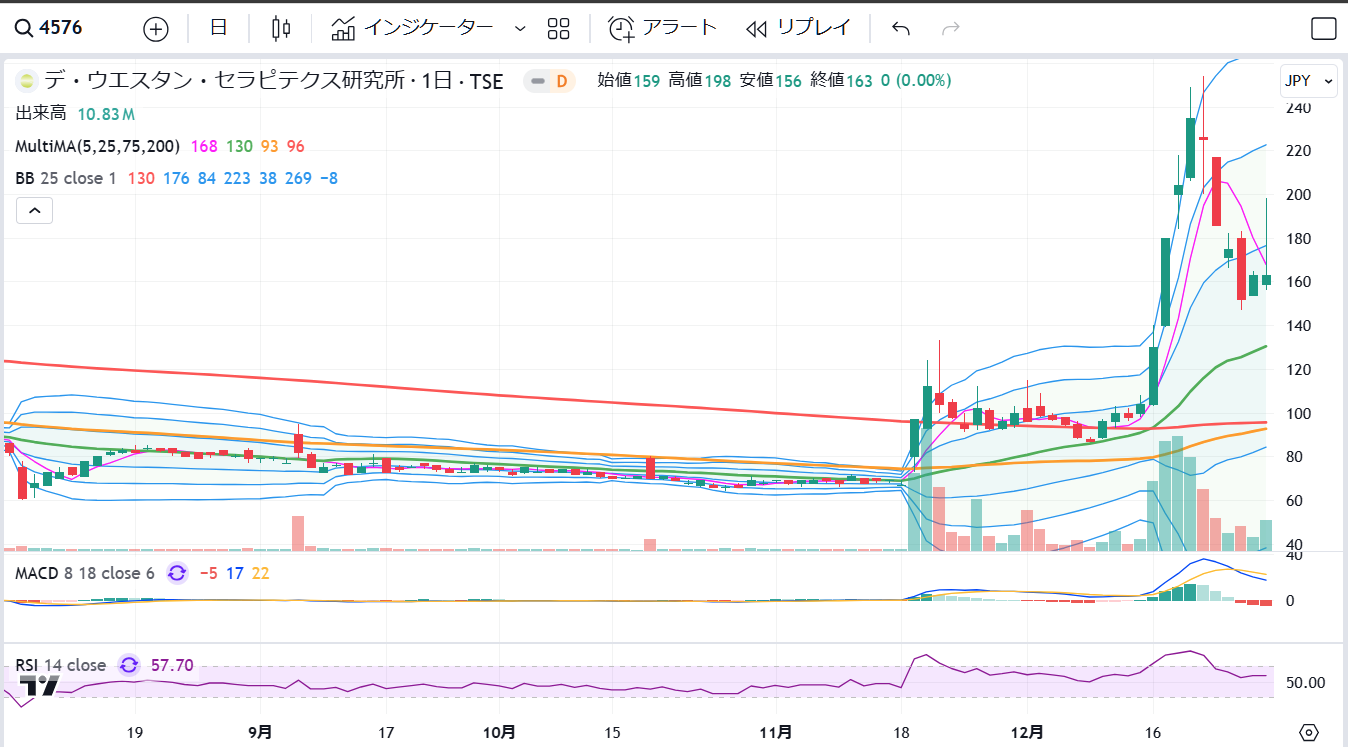Click the TradingView logo in the corner

(x=41, y=686)
